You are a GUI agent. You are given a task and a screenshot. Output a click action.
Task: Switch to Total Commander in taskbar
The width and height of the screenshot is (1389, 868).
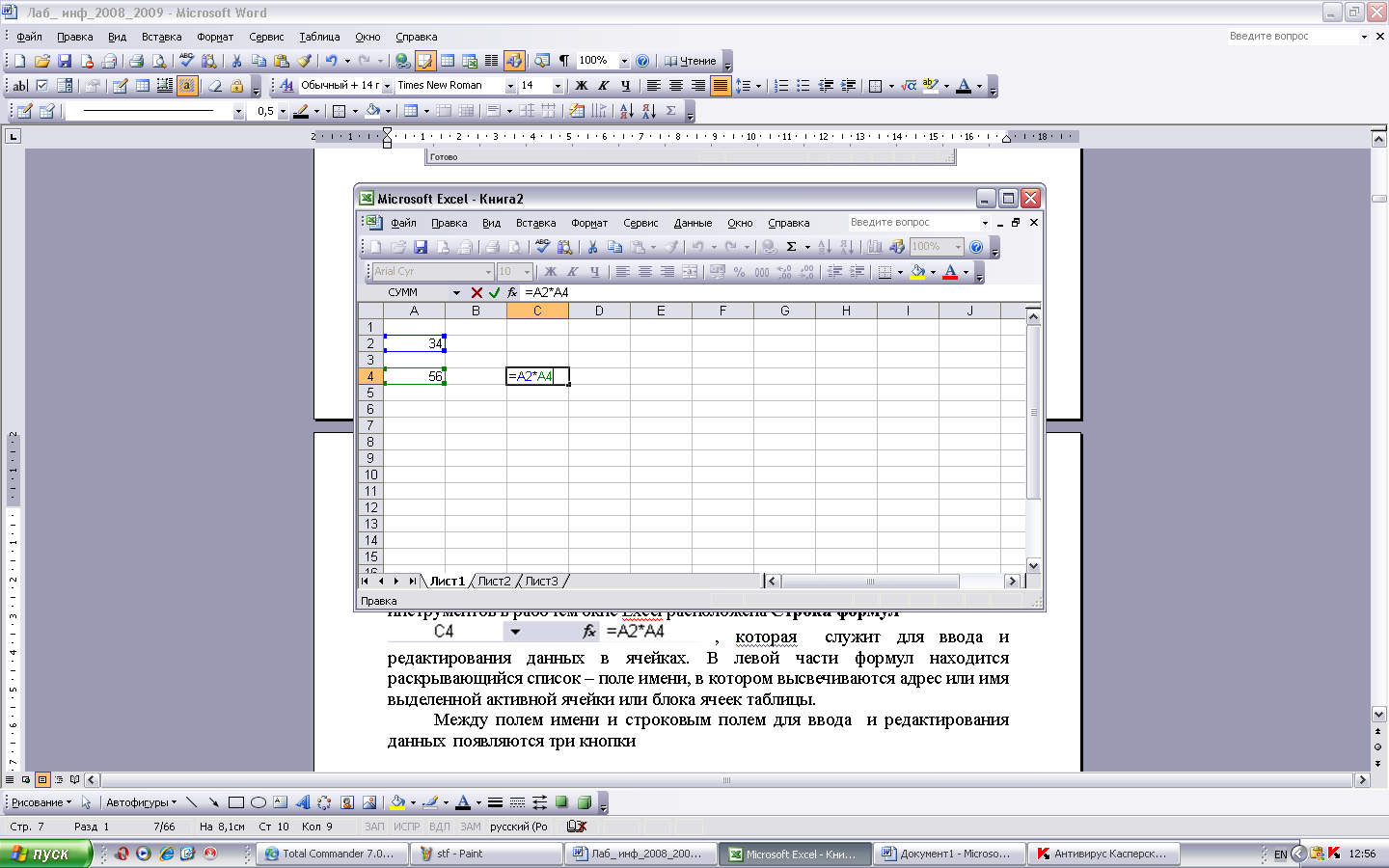click(331, 854)
